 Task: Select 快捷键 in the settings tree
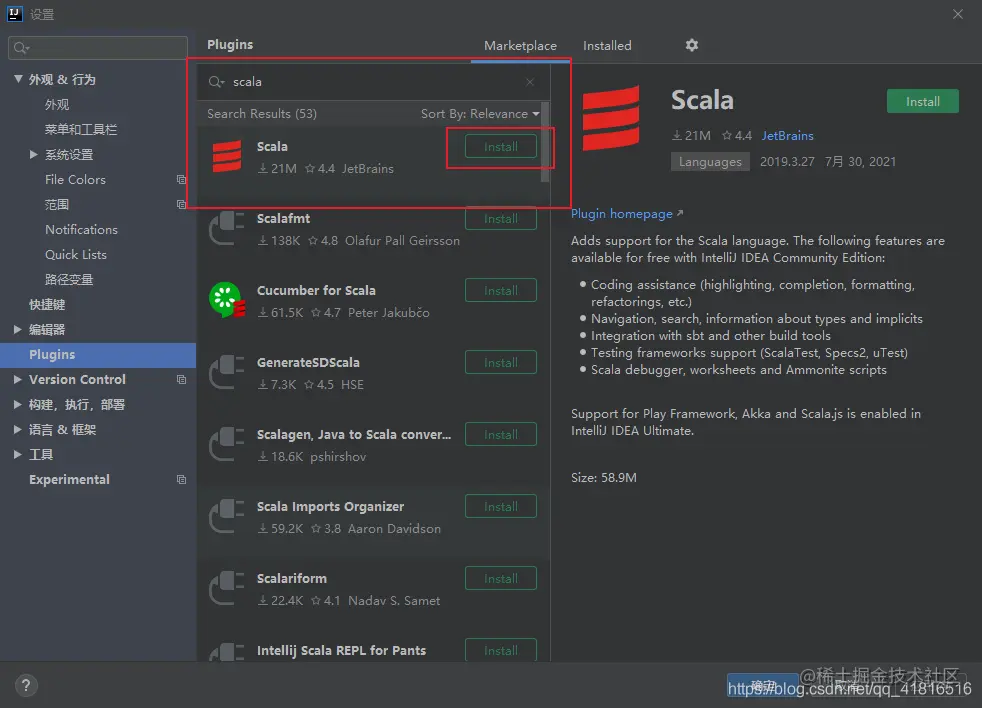tap(47, 305)
